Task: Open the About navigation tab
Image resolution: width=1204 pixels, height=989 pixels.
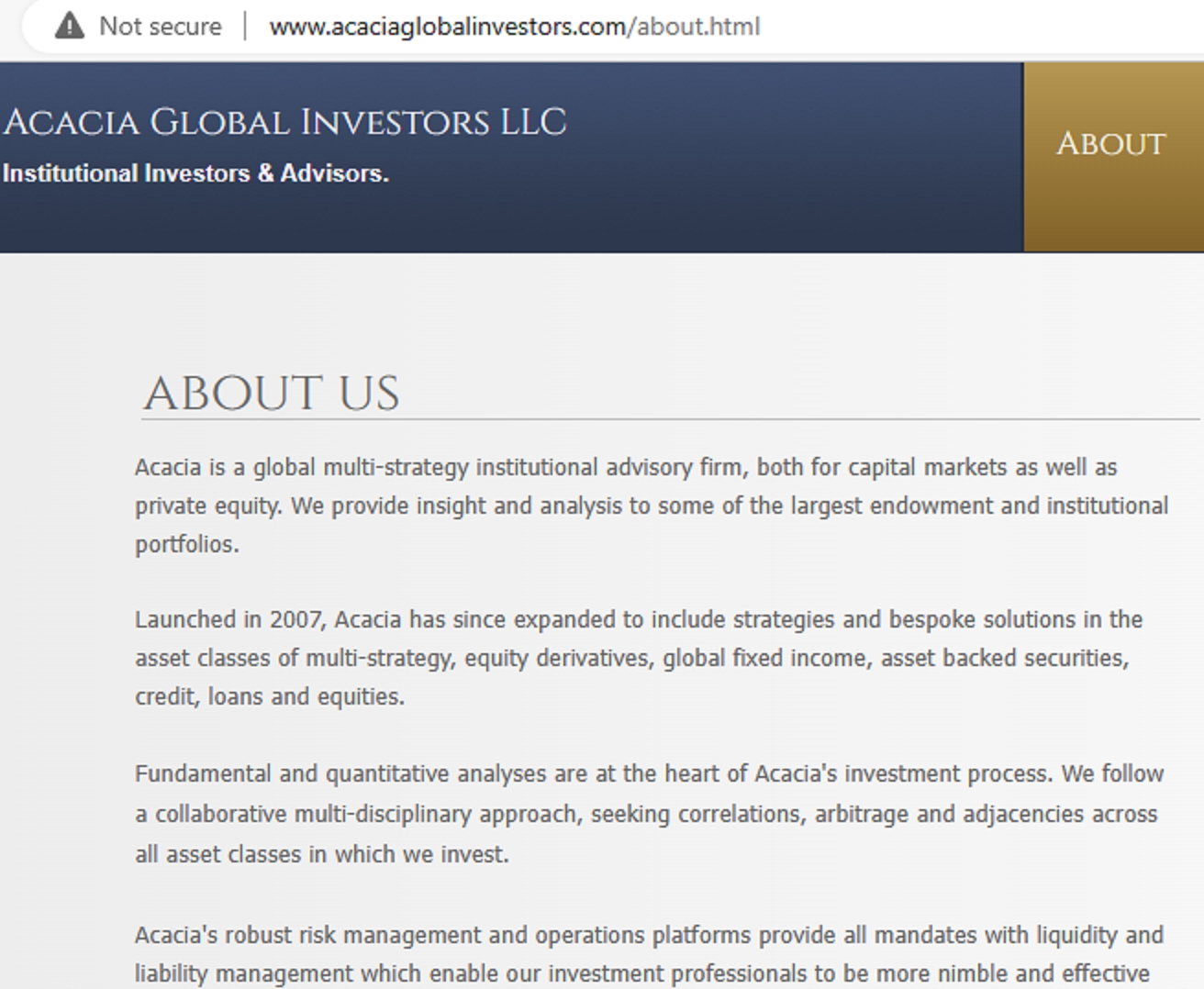Action: (1112, 157)
